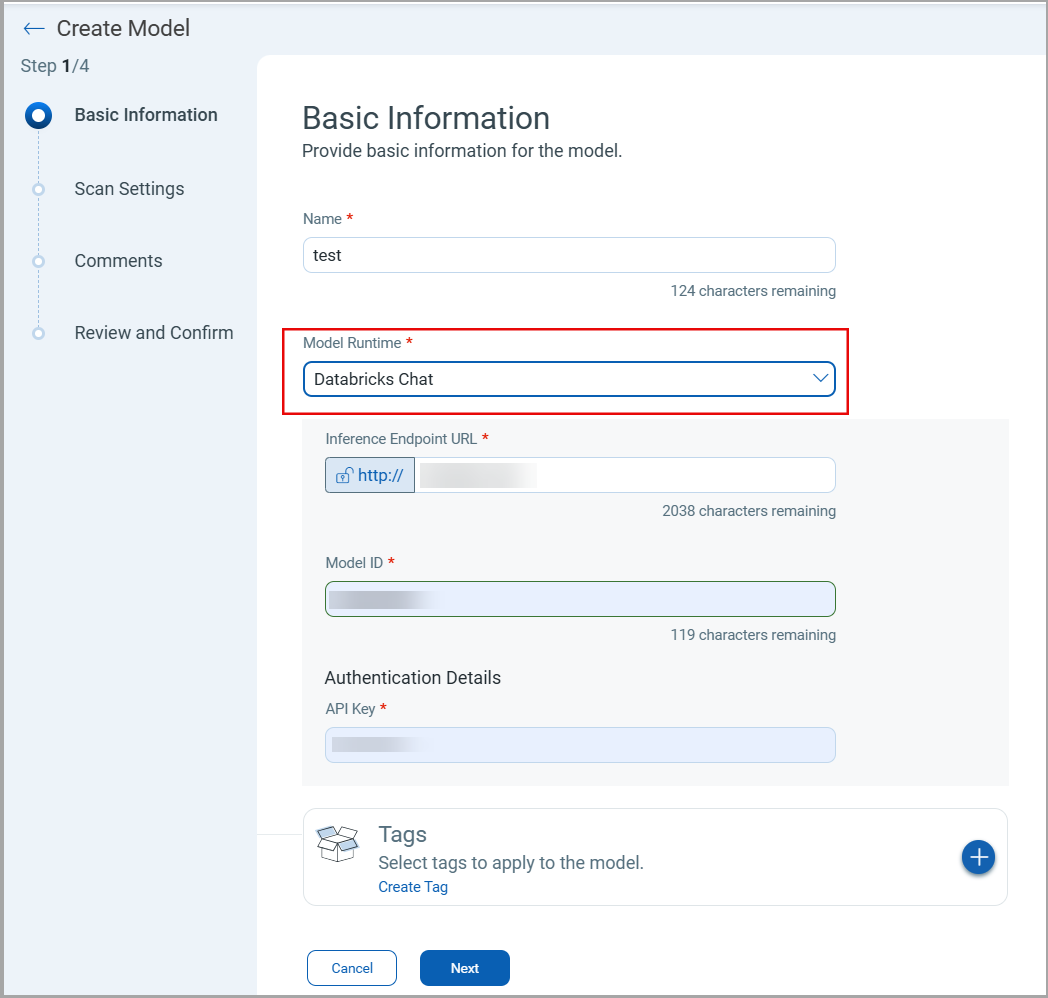Go to Scan Settings step
Viewport: 1048px width, 998px height.
coord(129,189)
